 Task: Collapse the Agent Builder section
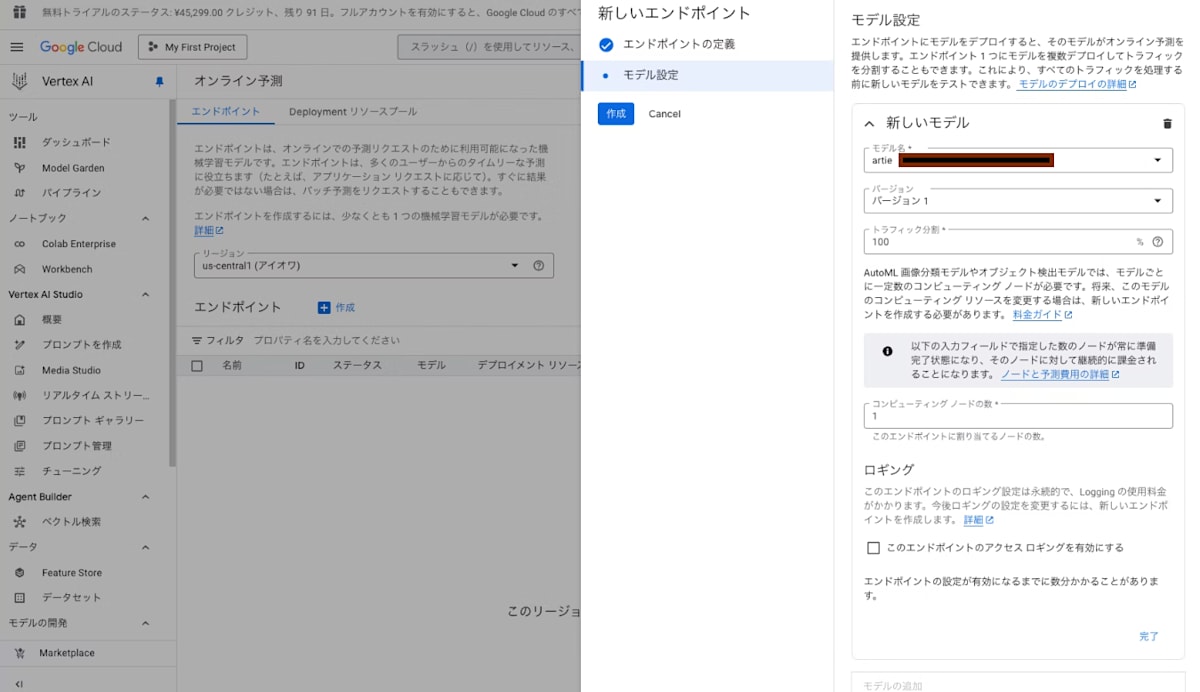pos(145,497)
